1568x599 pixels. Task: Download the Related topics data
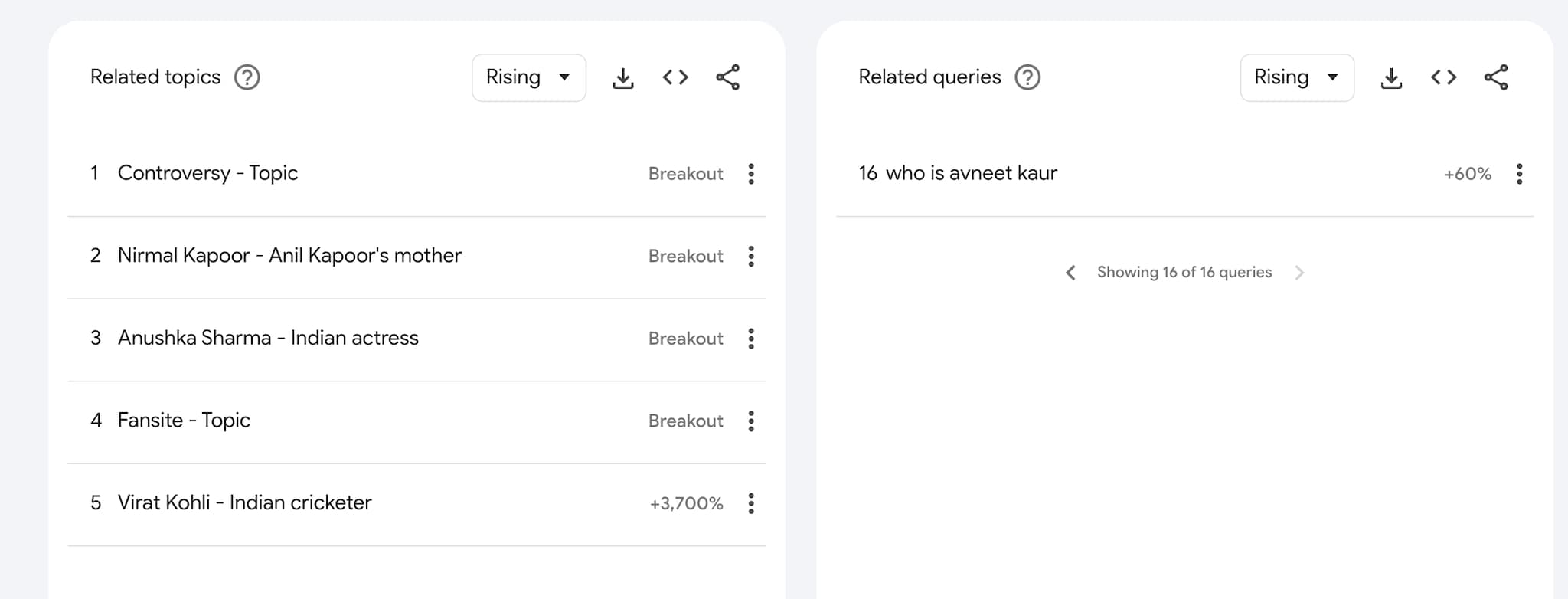coord(623,77)
